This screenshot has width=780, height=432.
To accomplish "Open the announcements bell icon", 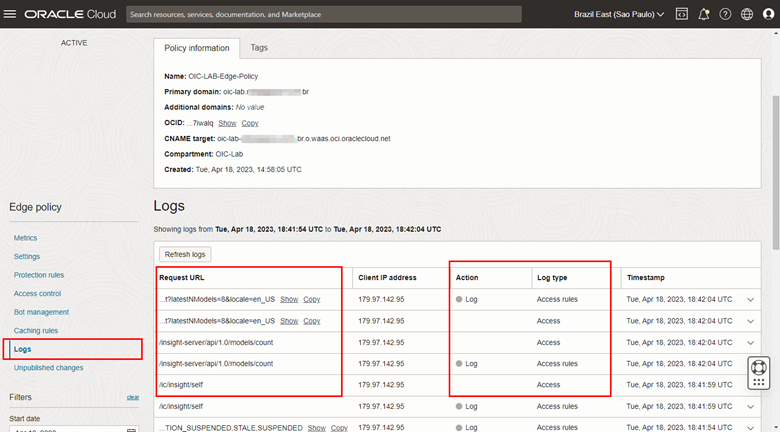I will 703,14.
